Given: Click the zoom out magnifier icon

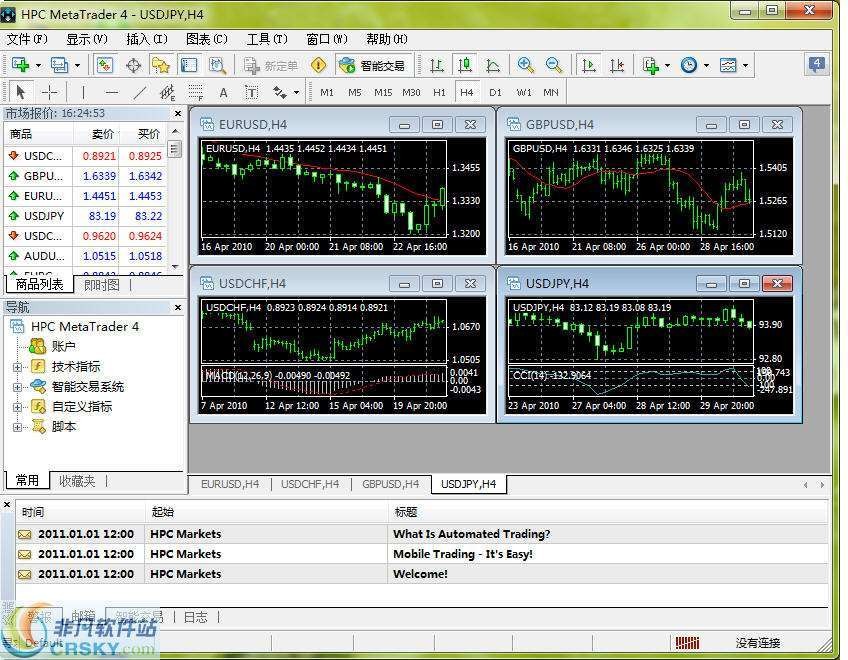Looking at the screenshot, I should 553,65.
